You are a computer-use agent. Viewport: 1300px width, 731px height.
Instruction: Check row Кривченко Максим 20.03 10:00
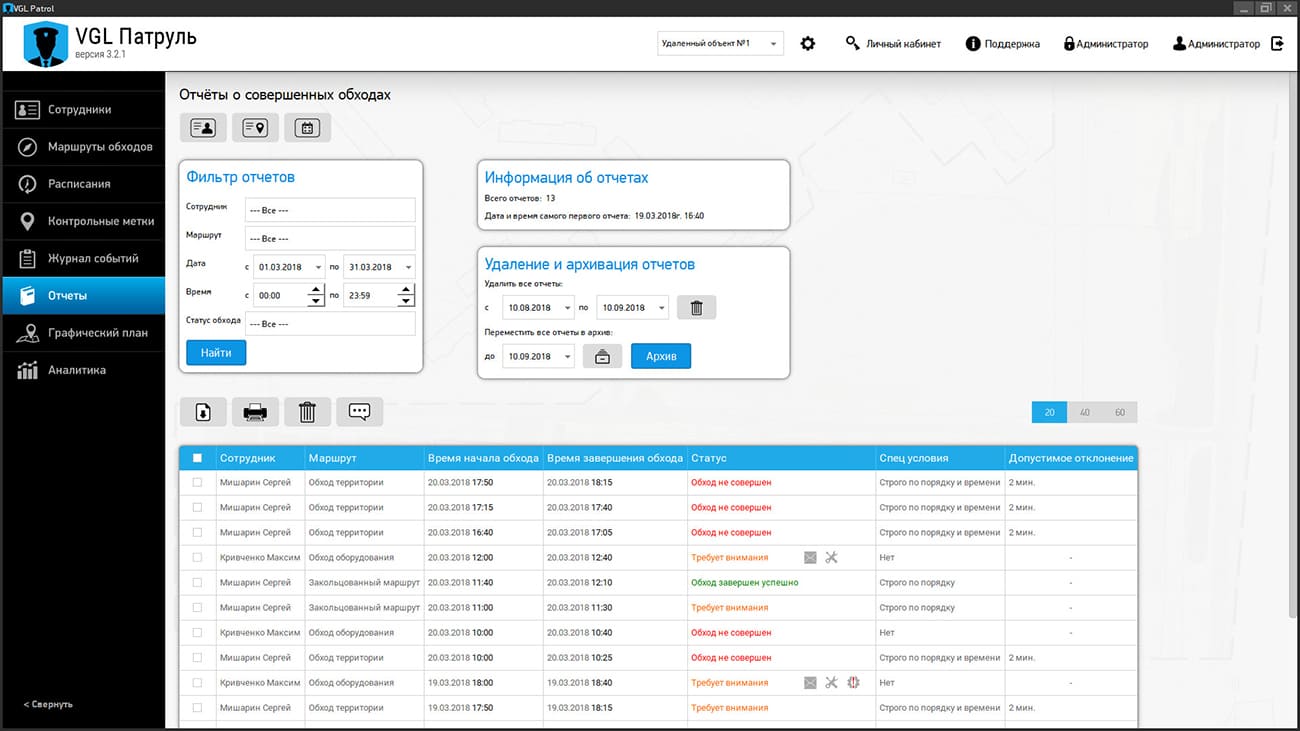click(197, 633)
